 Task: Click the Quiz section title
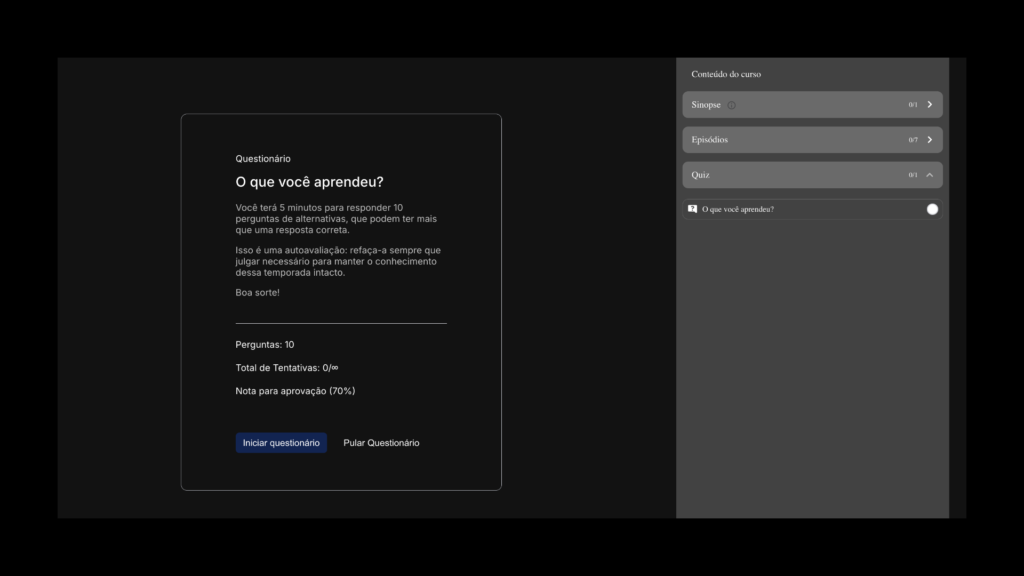pyautogui.click(x=701, y=175)
